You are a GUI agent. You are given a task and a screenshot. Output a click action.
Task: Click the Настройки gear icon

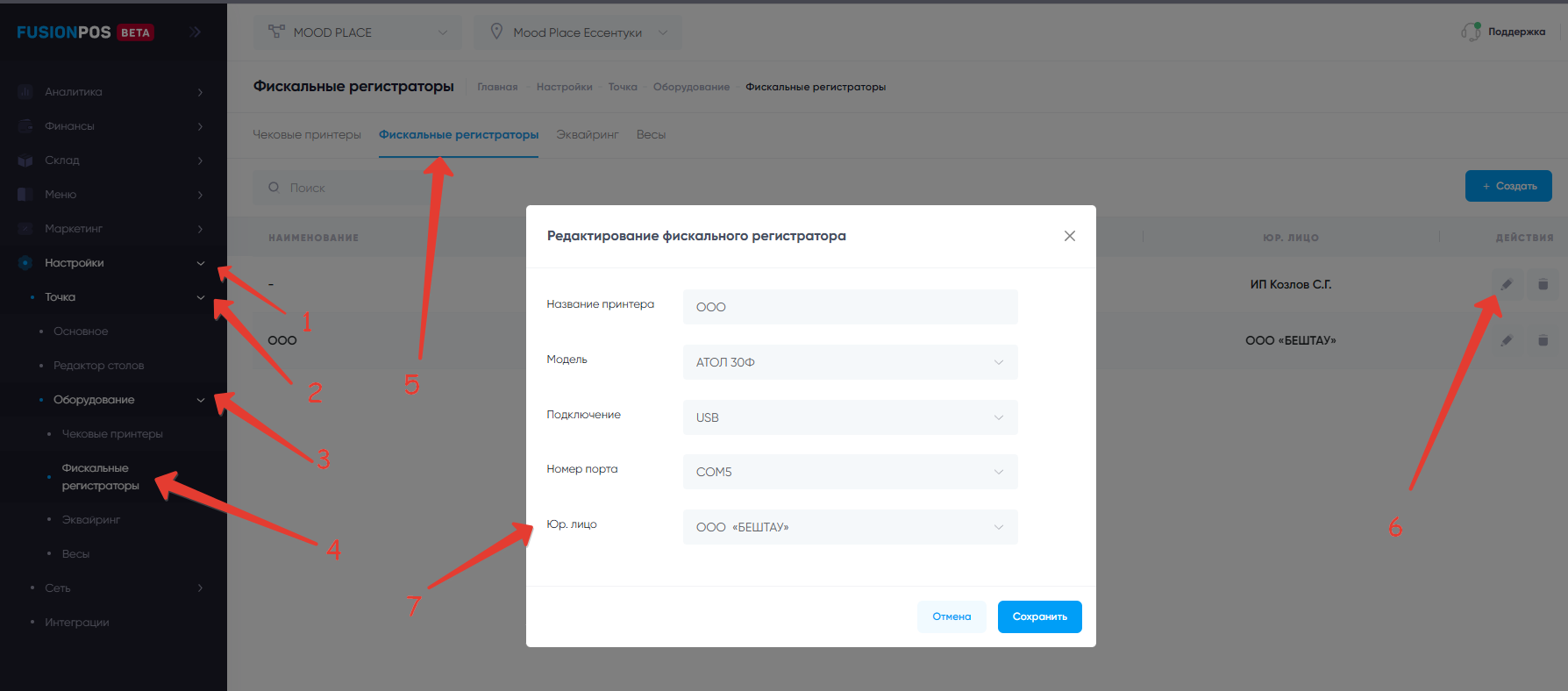point(25,262)
